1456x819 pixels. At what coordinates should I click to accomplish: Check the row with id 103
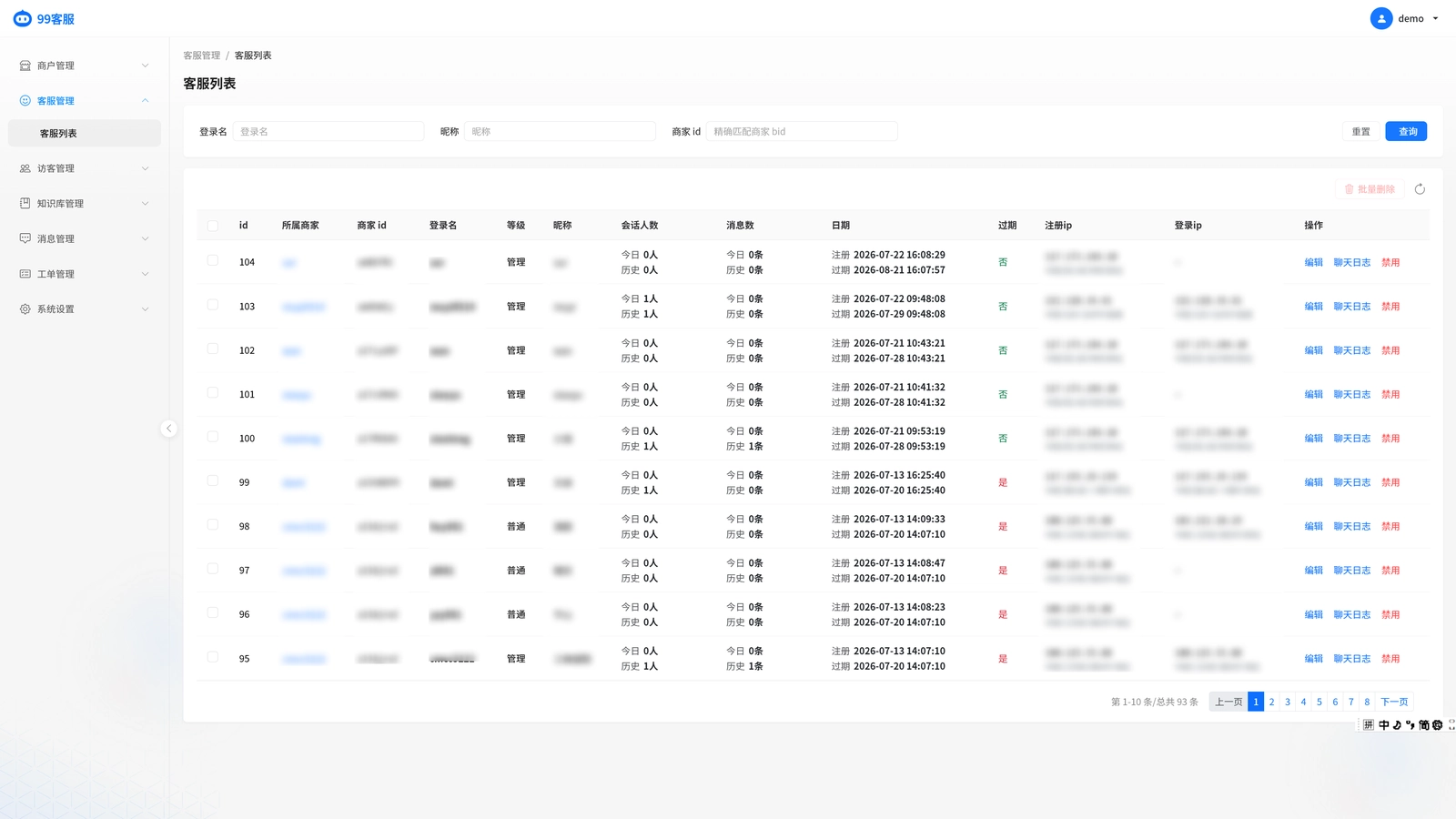pos(212,305)
